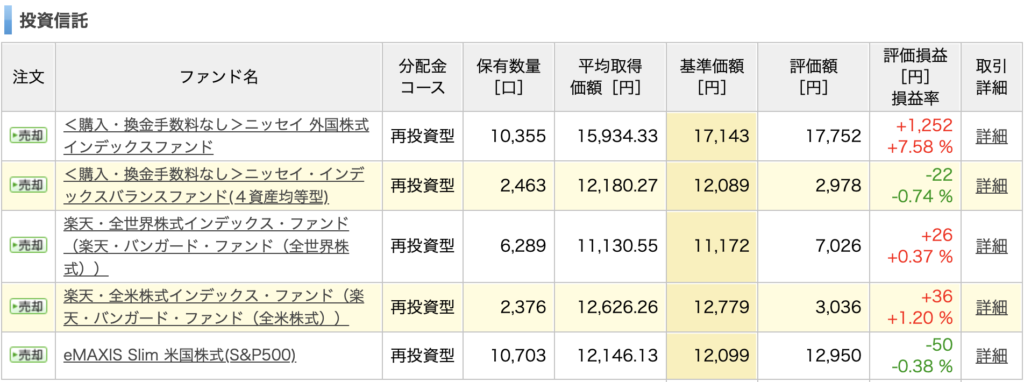
Task: View 詳細 for the -0.74 % fund row
Action: pos(991,186)
